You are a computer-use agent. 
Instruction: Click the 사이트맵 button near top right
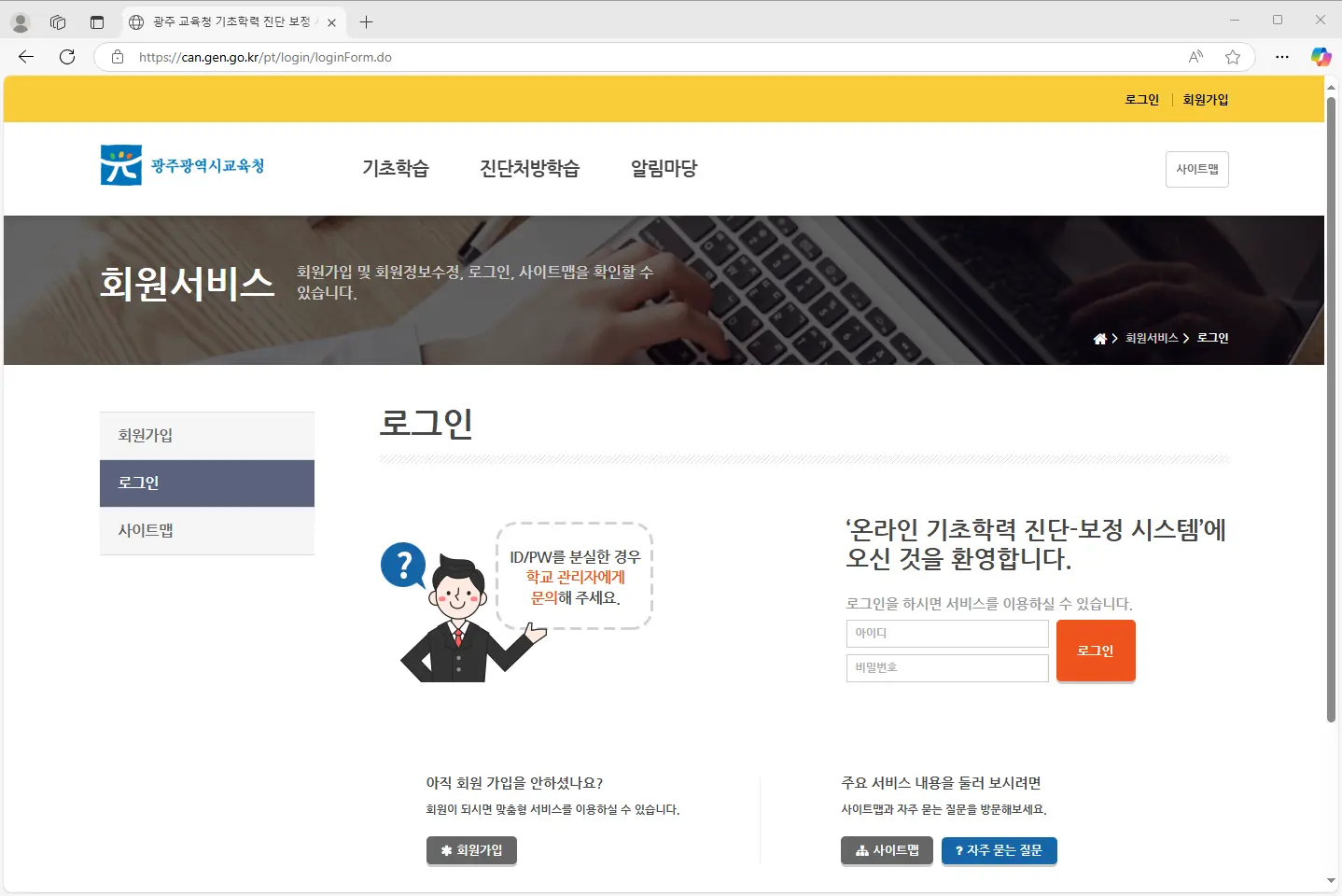click(1196, 169)
